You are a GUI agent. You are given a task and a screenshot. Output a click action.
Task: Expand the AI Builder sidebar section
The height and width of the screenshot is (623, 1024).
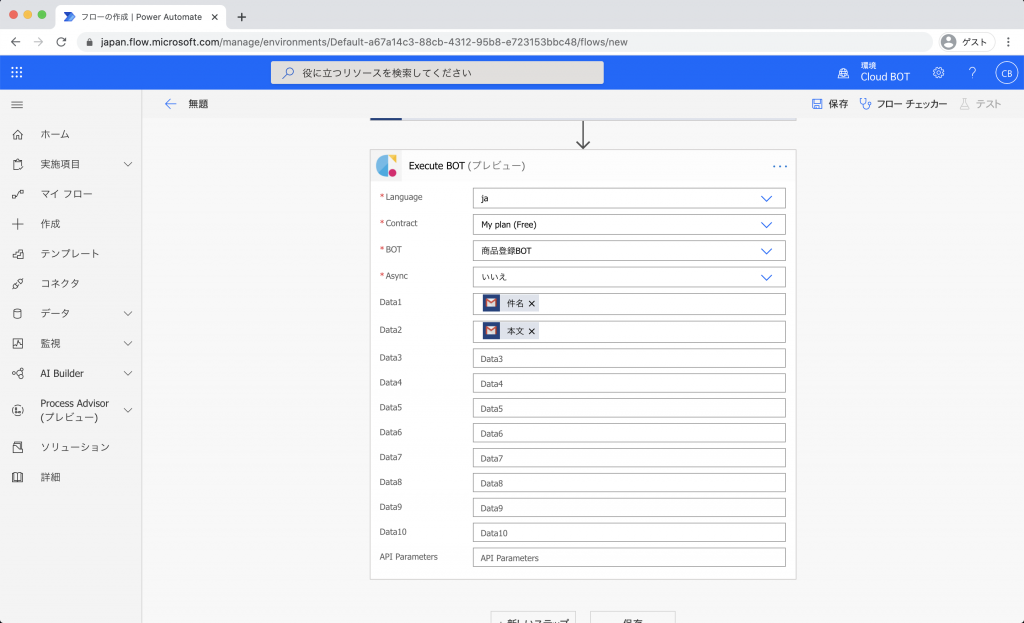point(128,374)
